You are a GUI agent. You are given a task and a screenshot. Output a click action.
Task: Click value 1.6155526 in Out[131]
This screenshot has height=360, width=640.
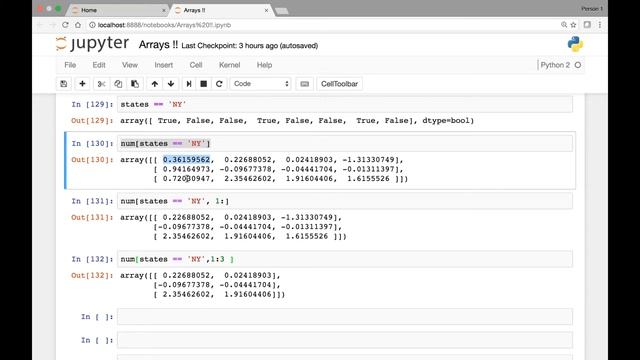[307, 236]
